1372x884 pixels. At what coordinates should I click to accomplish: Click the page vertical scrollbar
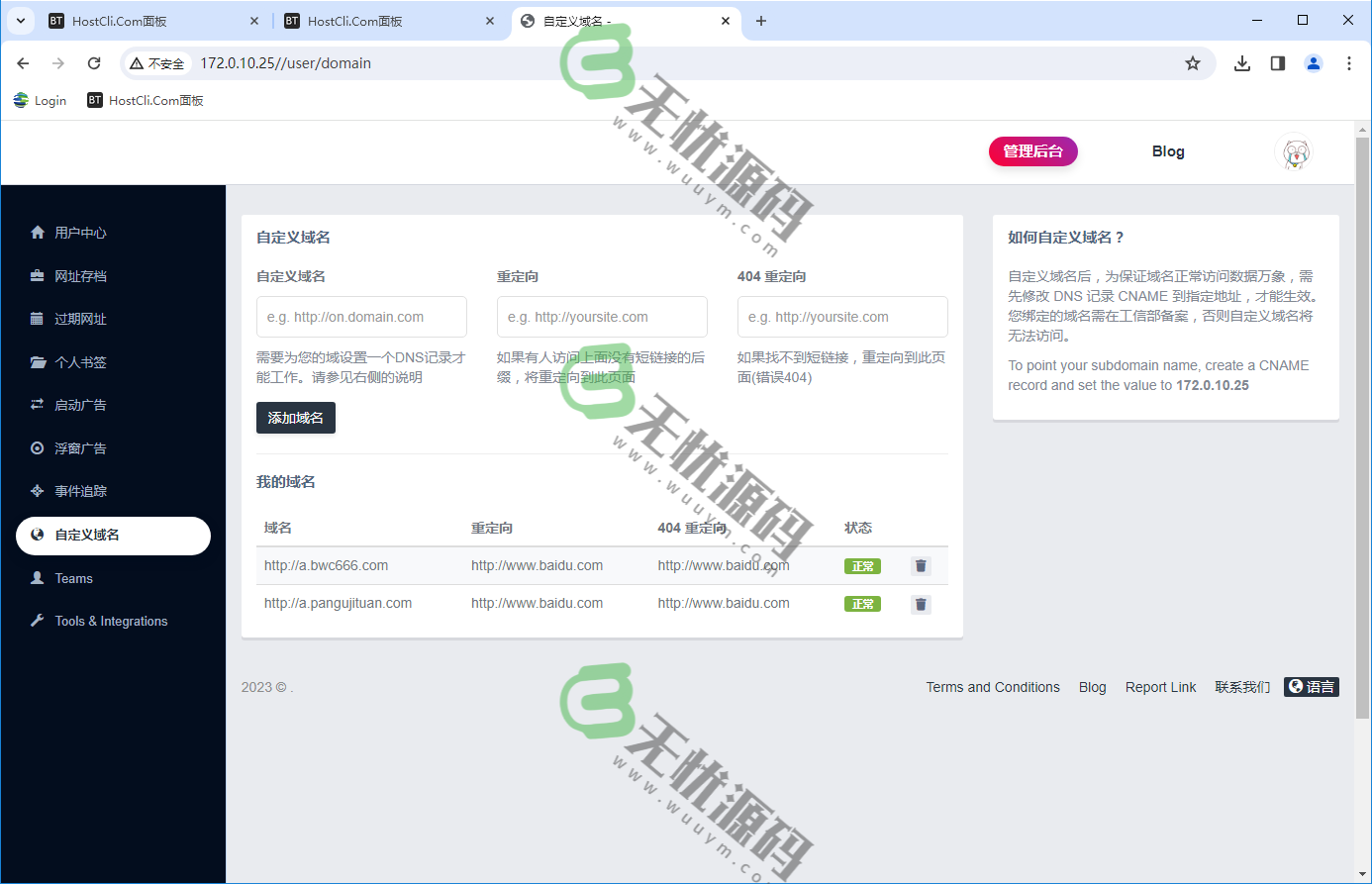click(1362, 426)
